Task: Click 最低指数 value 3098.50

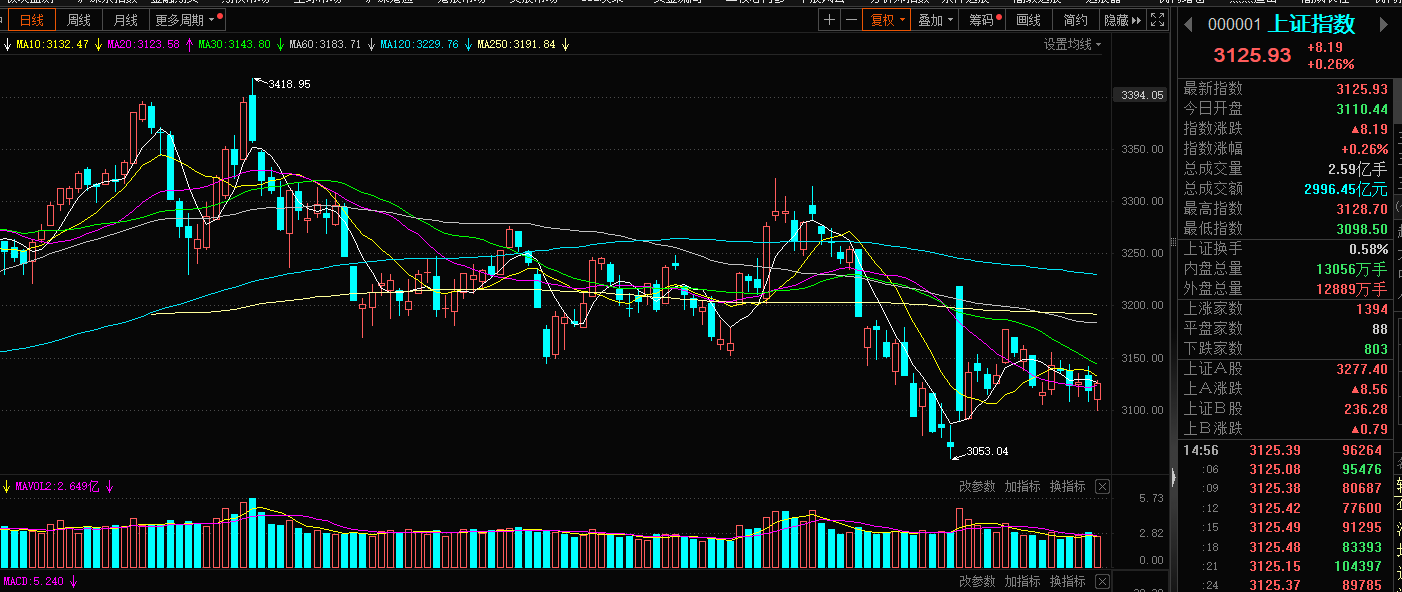Action: (x=1362, y=229)
